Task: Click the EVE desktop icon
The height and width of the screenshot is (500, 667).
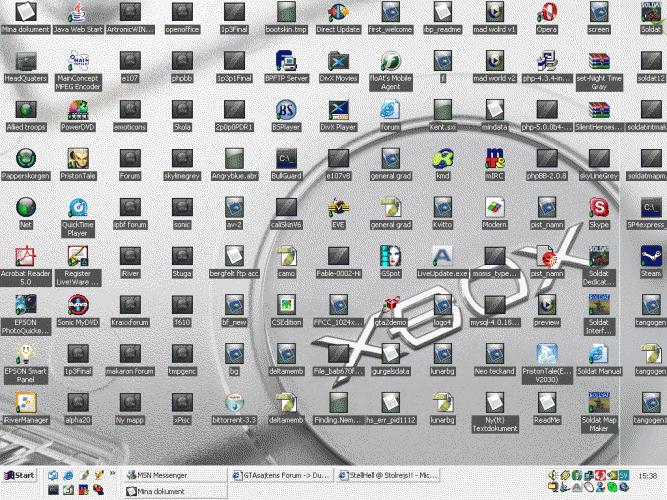Action: coord(339,208)
